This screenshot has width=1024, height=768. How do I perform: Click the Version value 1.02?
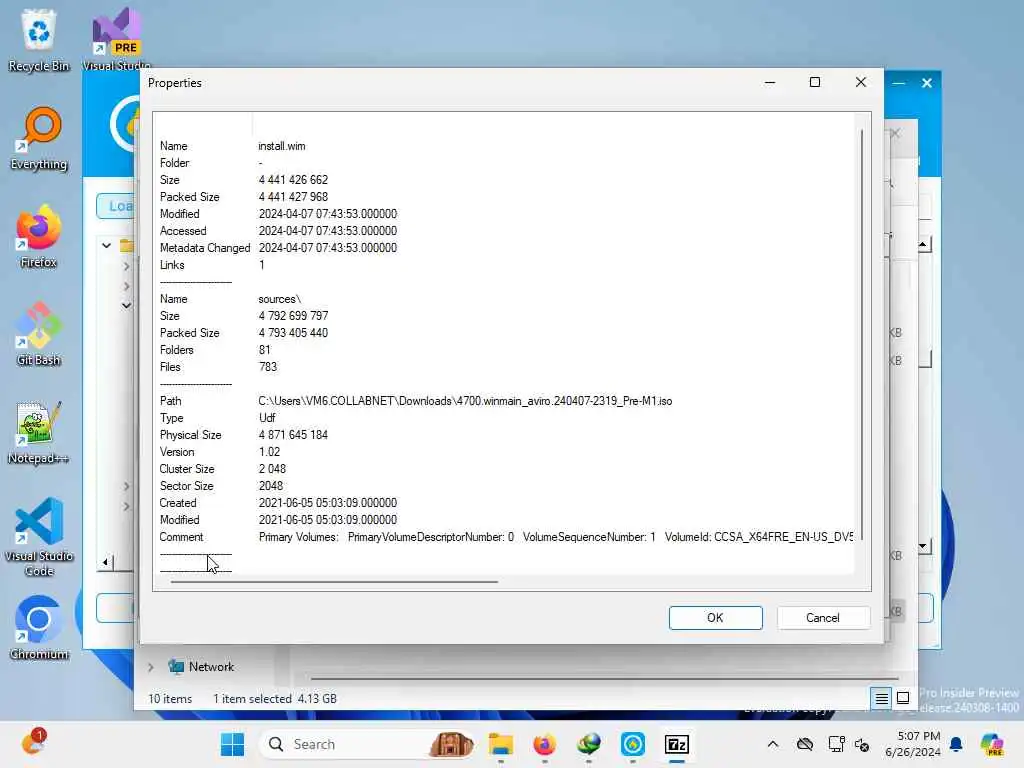pos(269,452)
